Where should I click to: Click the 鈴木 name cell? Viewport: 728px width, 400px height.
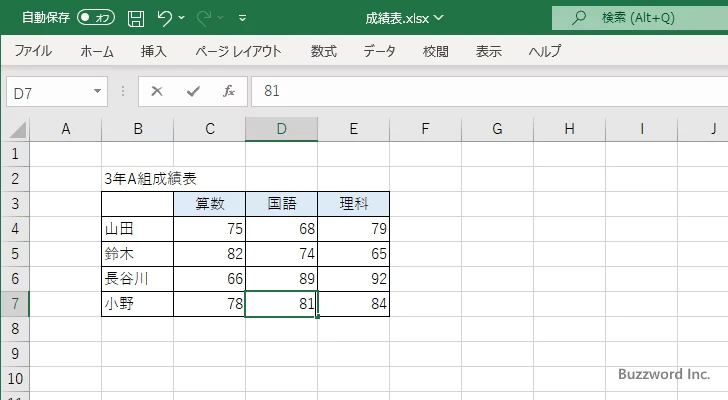(x=137, y=254)
